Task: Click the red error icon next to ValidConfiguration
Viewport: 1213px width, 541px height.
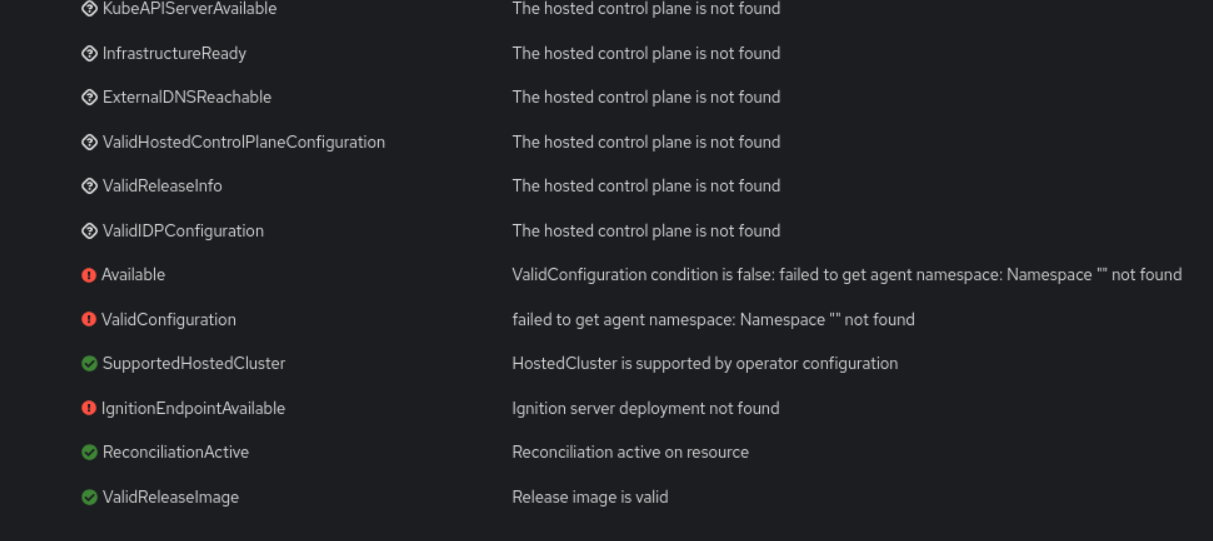Action: [89, 320]
